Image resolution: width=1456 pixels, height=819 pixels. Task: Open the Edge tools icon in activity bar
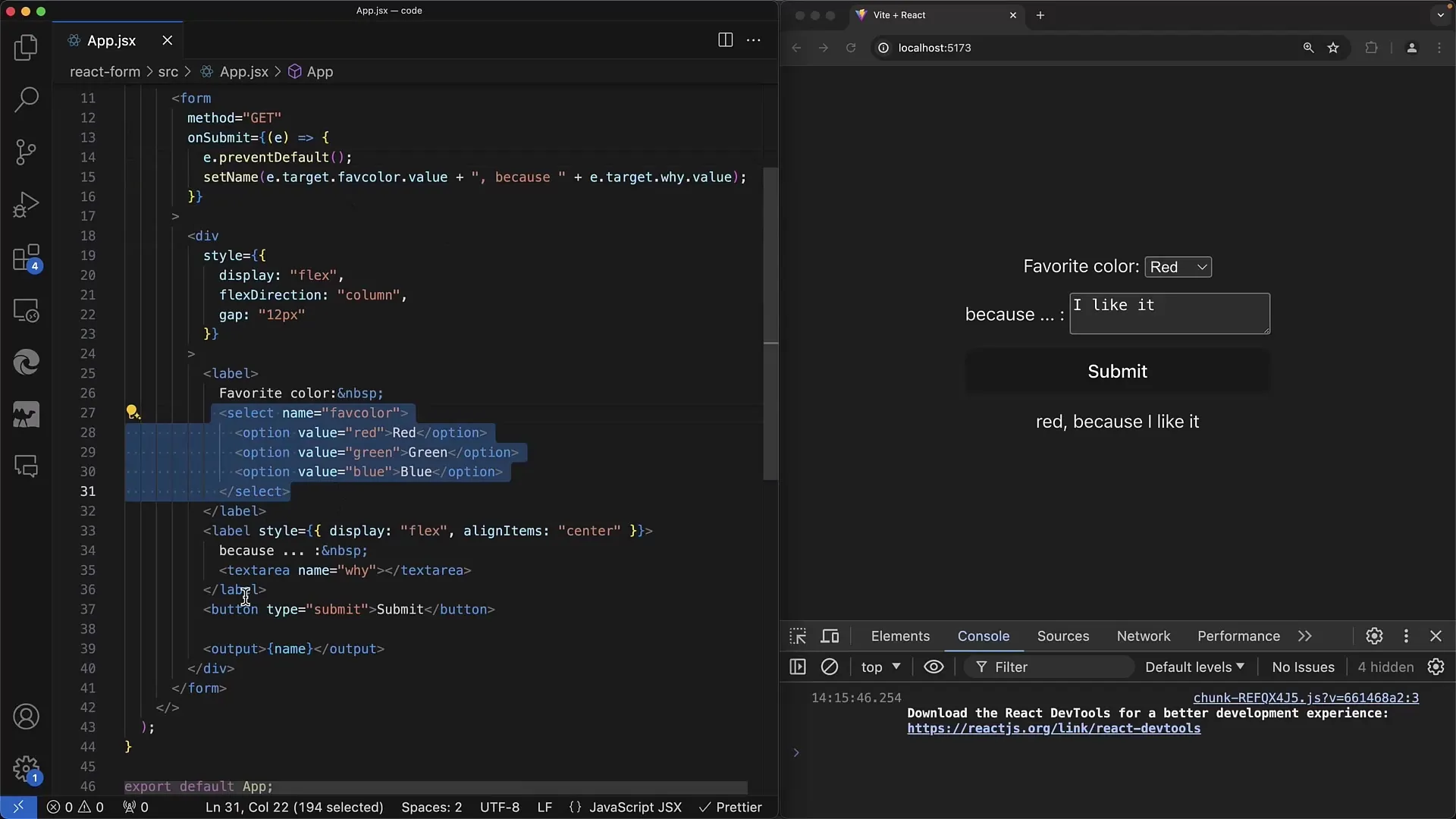tap(26, 362)
